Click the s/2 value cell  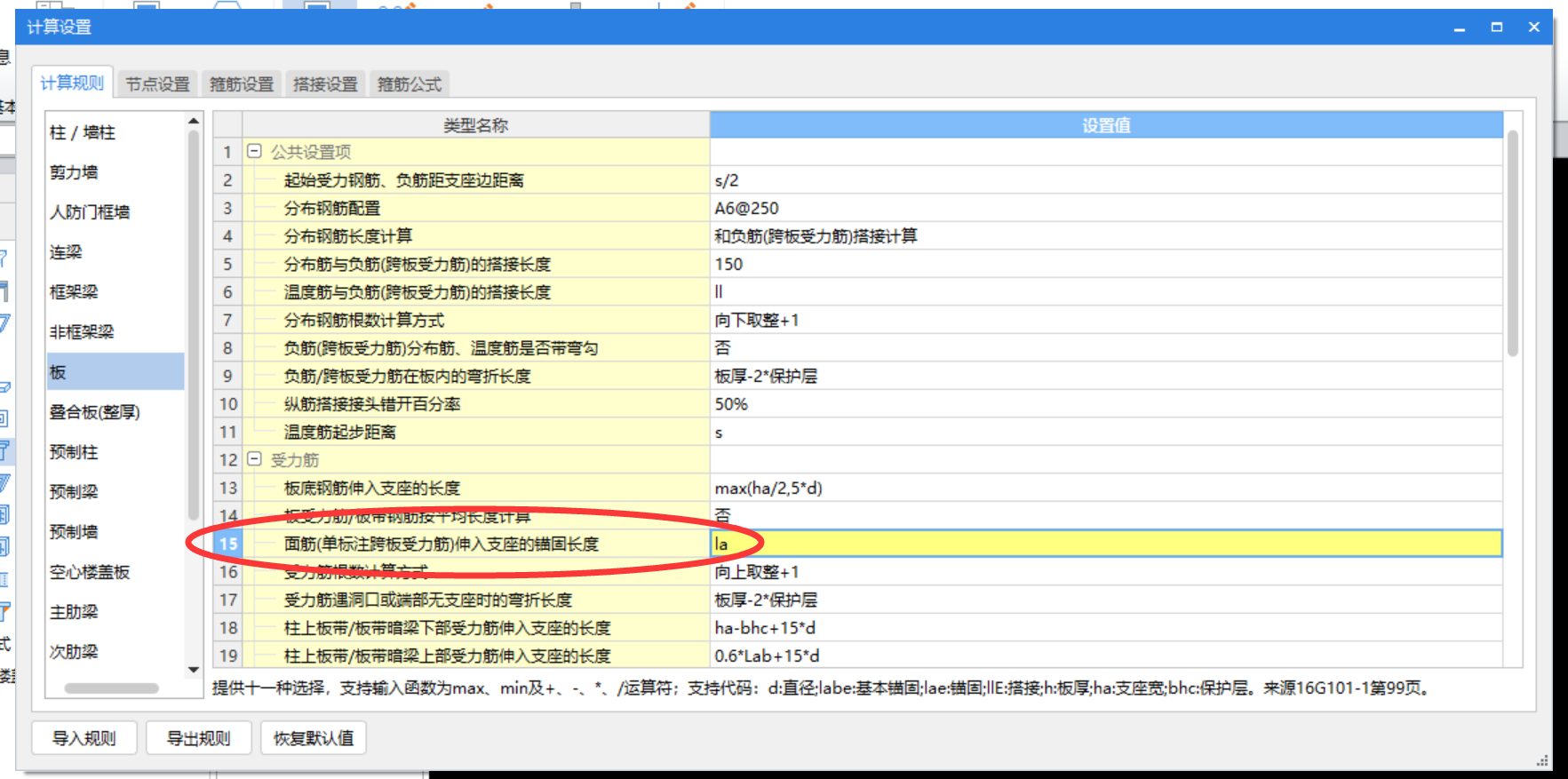1106,180
